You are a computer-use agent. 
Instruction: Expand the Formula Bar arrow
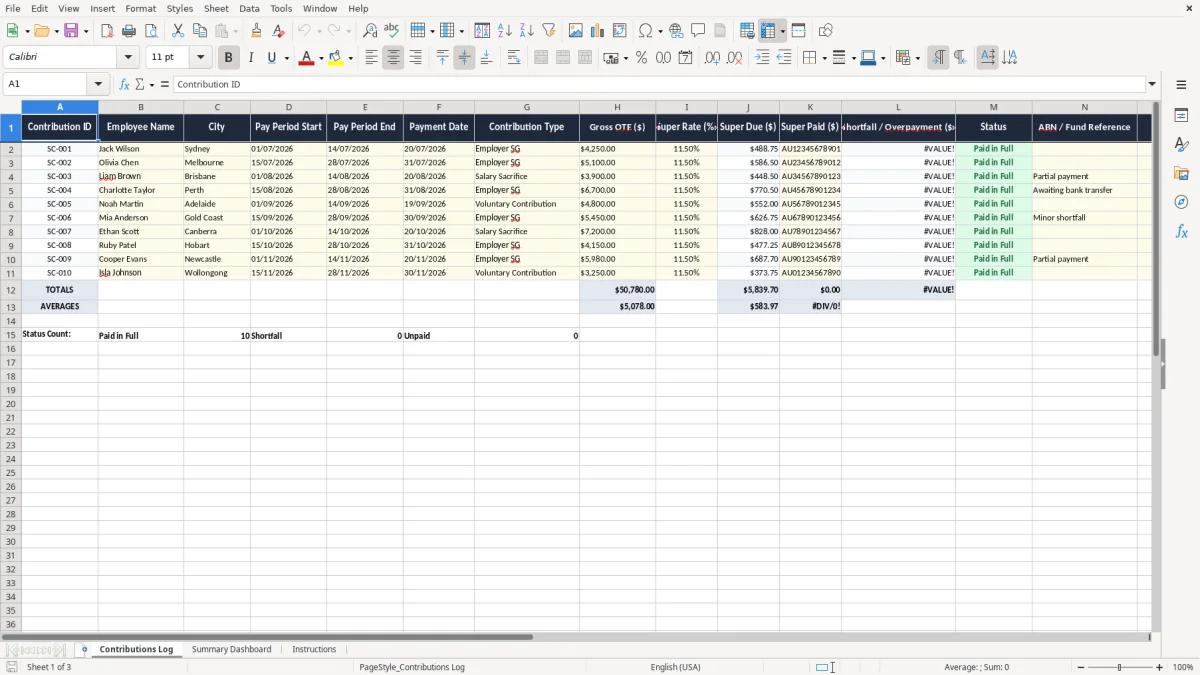(1152, 84)
